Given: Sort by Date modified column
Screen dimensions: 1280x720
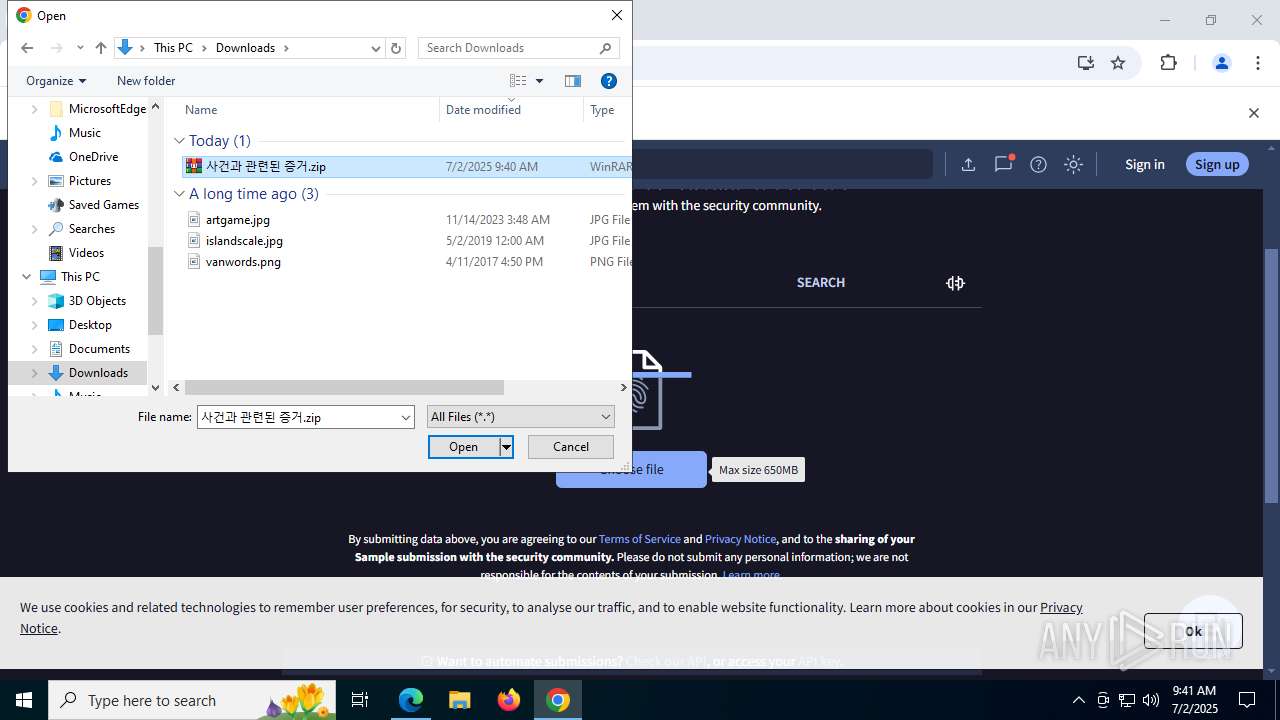Looking at the screenshot, I should click(x=483, y=110).
